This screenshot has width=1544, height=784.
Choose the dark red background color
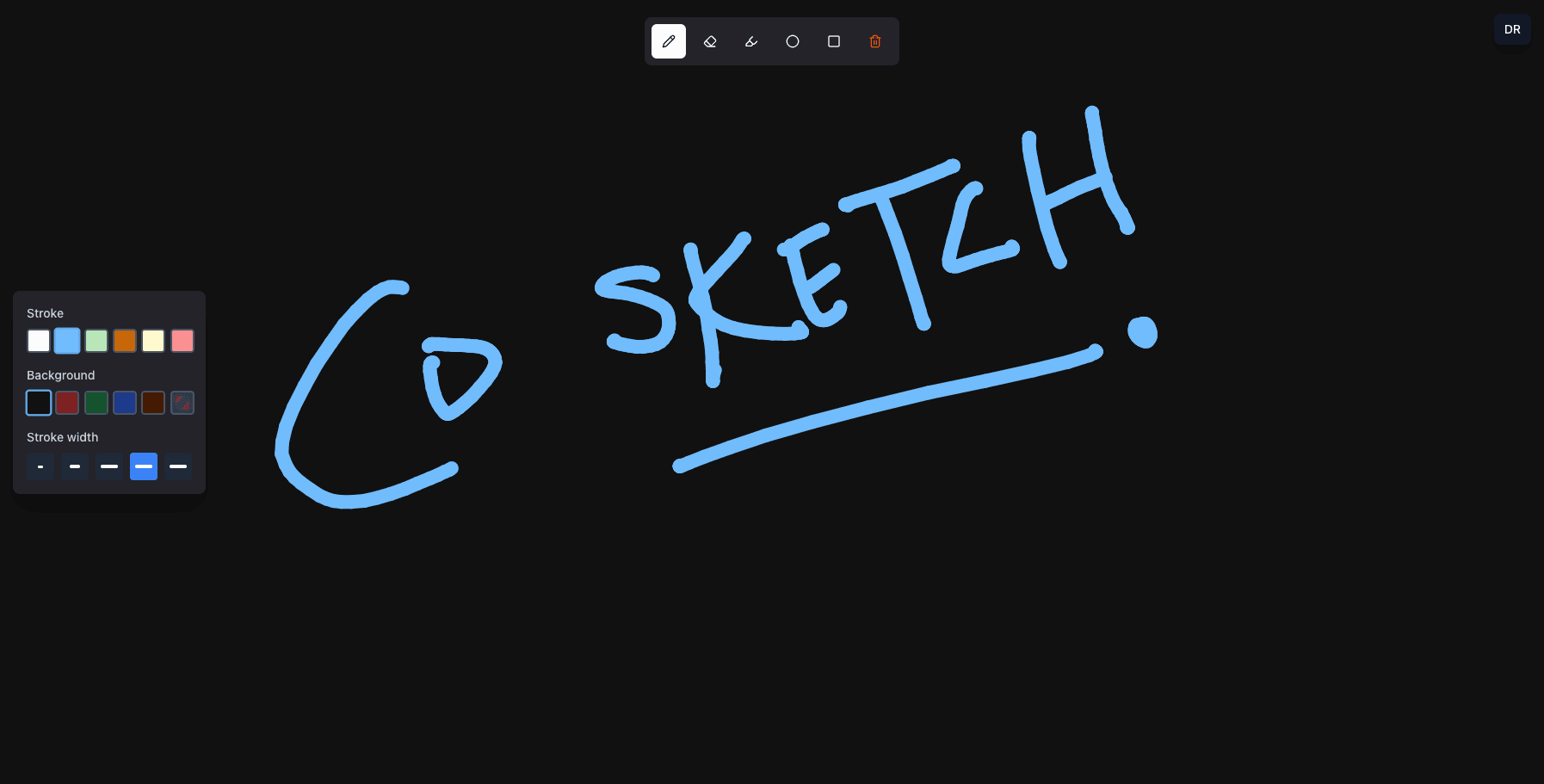(67, 402)
